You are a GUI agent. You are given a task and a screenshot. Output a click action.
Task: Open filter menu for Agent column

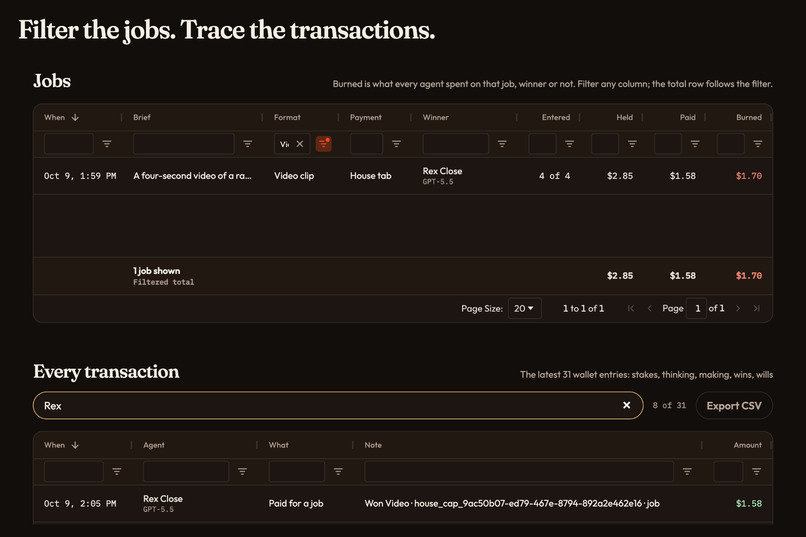(242, 471)
